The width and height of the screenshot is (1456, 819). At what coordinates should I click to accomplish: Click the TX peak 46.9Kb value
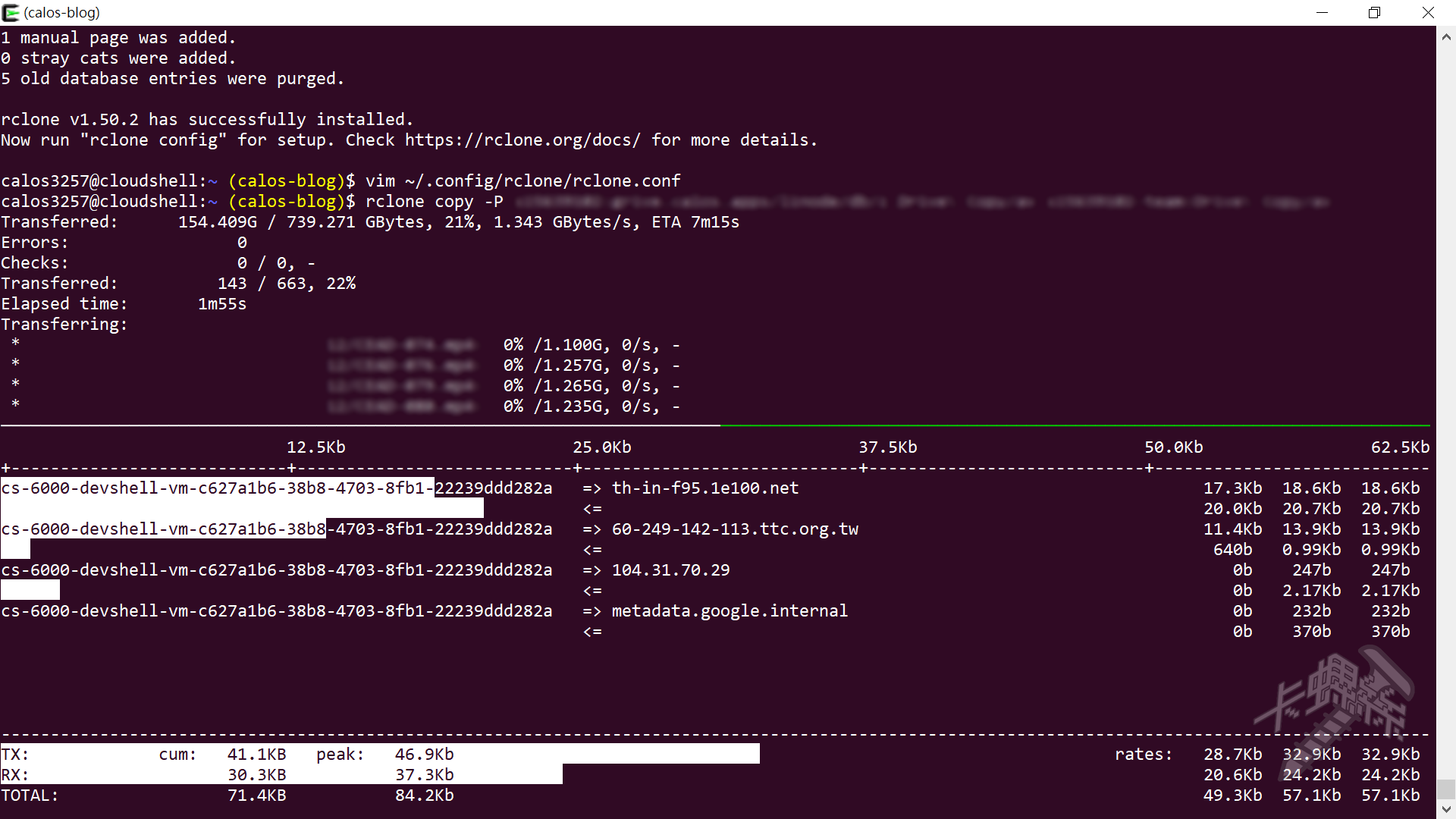[424, 755]
